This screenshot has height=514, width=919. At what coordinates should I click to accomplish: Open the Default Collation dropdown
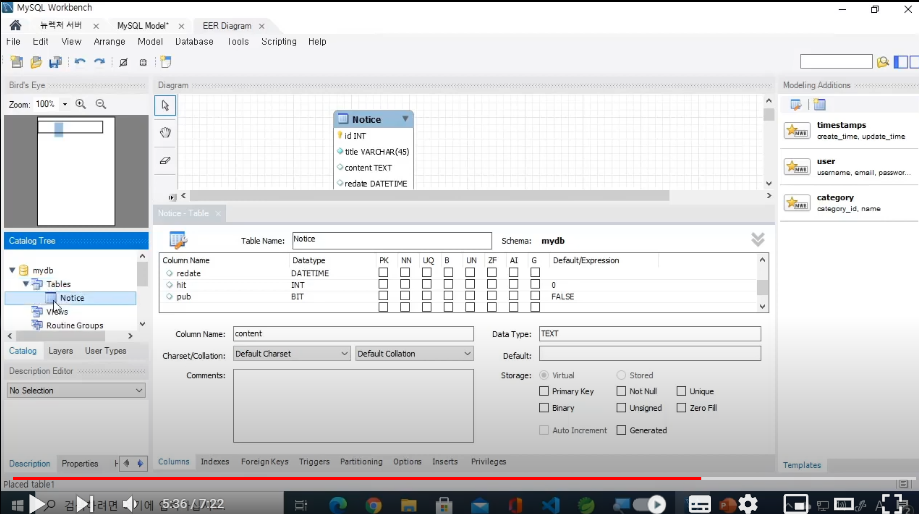click(414, 353)
